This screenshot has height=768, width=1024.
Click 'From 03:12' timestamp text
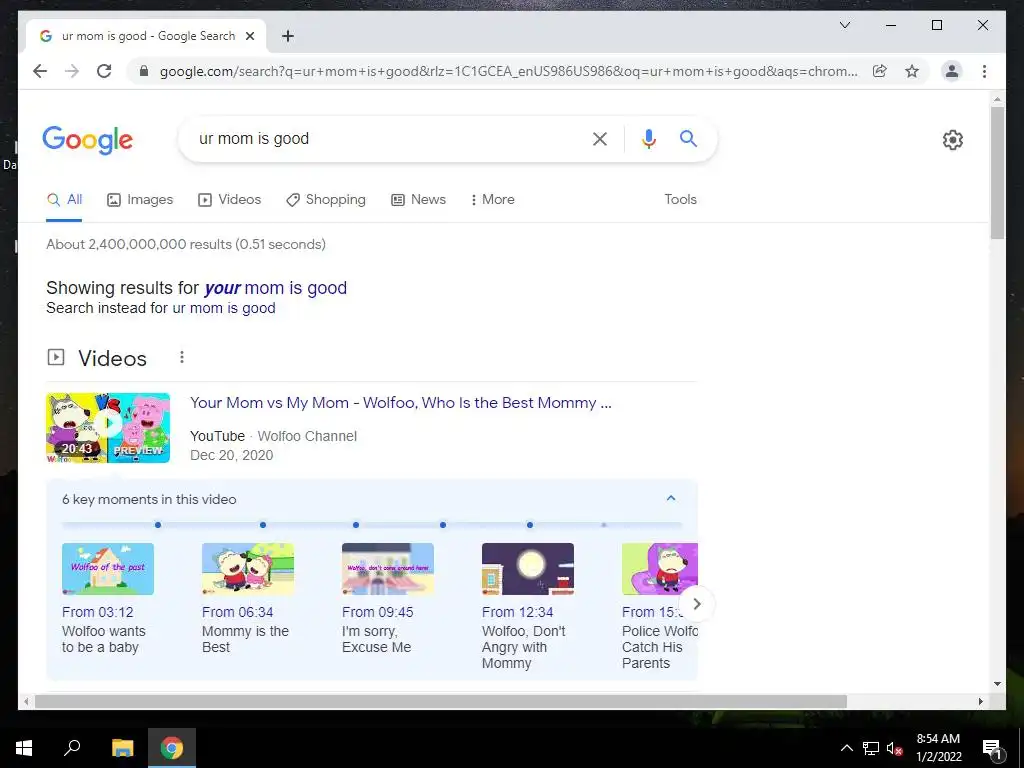click(x=97, y=613)
